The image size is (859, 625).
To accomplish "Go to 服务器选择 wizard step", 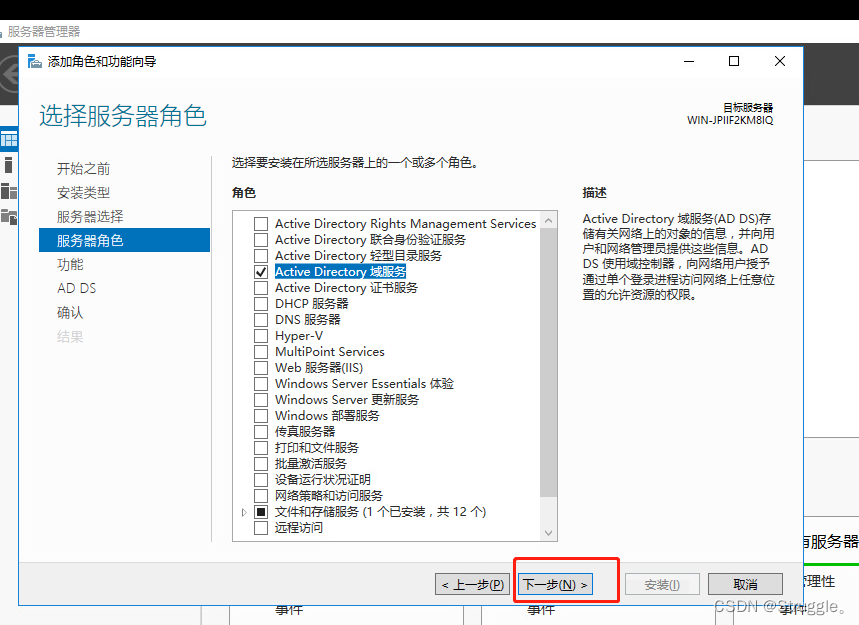I will click(x=90, y=216).
